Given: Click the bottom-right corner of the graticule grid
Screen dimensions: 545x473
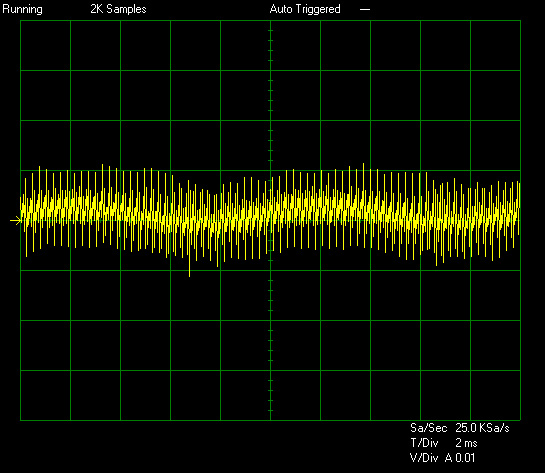Looking at the screenshot, I should point(520,420).
